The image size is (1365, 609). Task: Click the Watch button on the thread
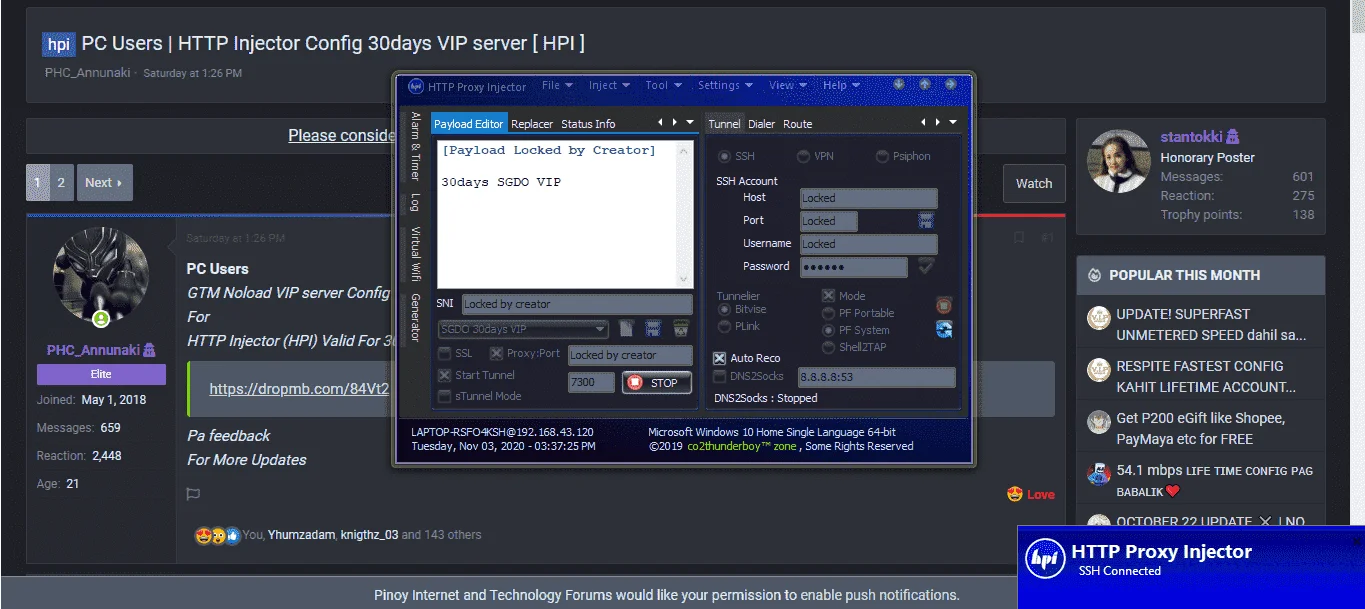(x=1034, y=183)
